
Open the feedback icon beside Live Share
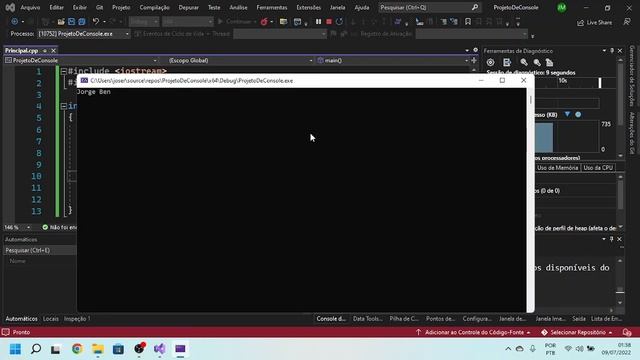[627, 22]
